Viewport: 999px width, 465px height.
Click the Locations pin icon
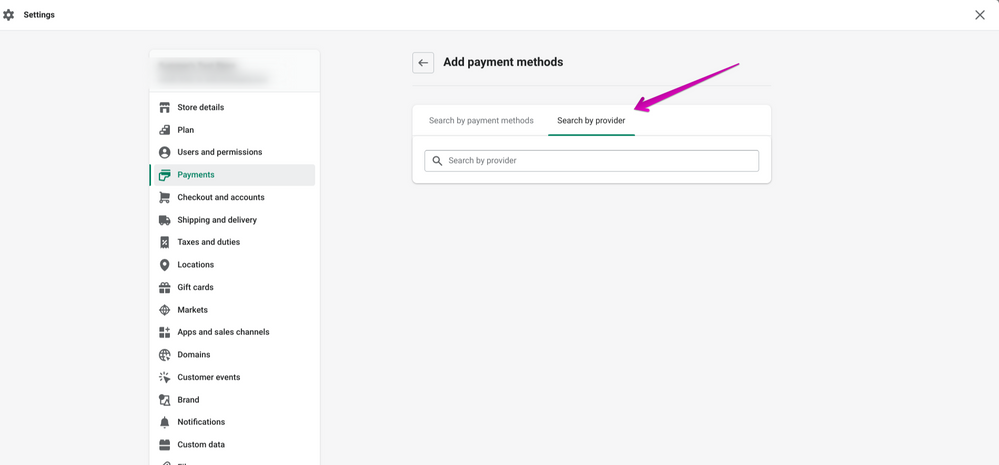pos(165,265)
